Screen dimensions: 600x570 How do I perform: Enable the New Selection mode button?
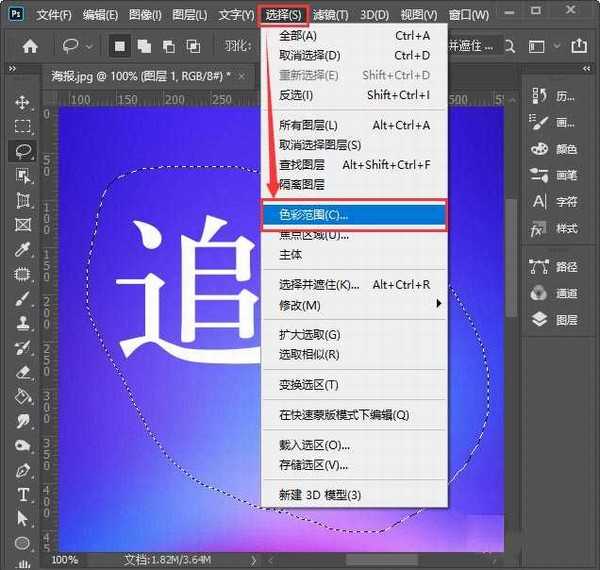coord(119,46)
